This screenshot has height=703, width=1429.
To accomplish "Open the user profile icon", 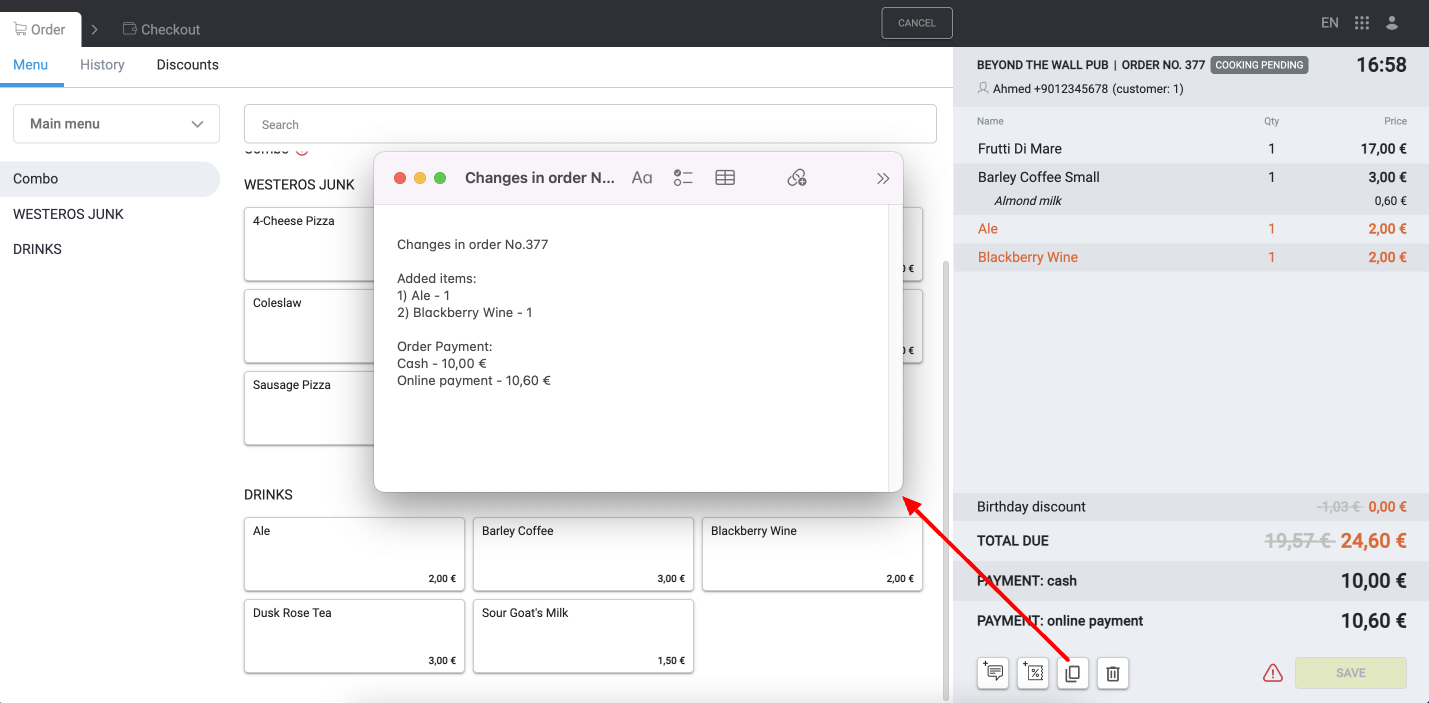I will point(1391,23).
